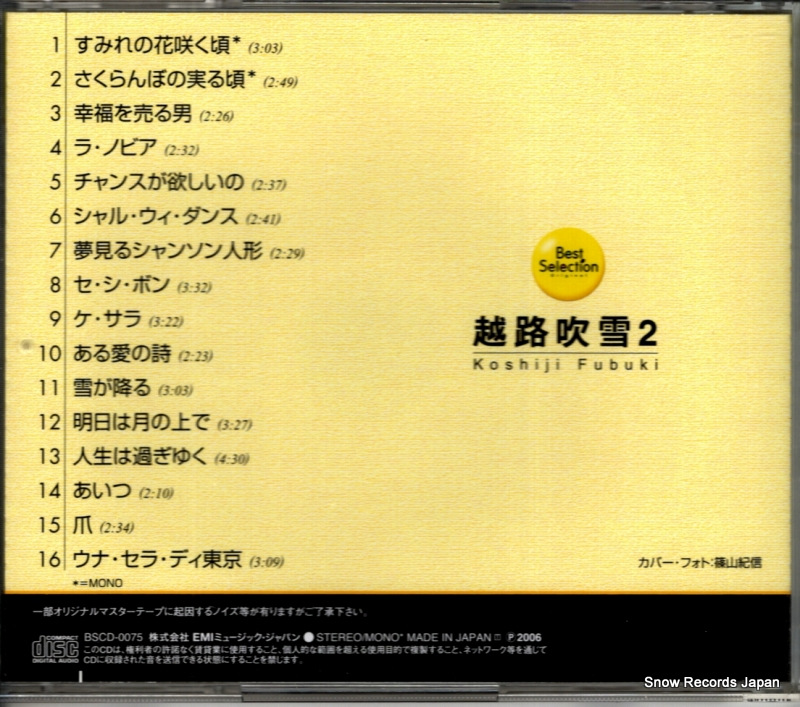Click the EMIミュージック・ジャパン label name
800x707 pixels.
(x=246, y=637)
